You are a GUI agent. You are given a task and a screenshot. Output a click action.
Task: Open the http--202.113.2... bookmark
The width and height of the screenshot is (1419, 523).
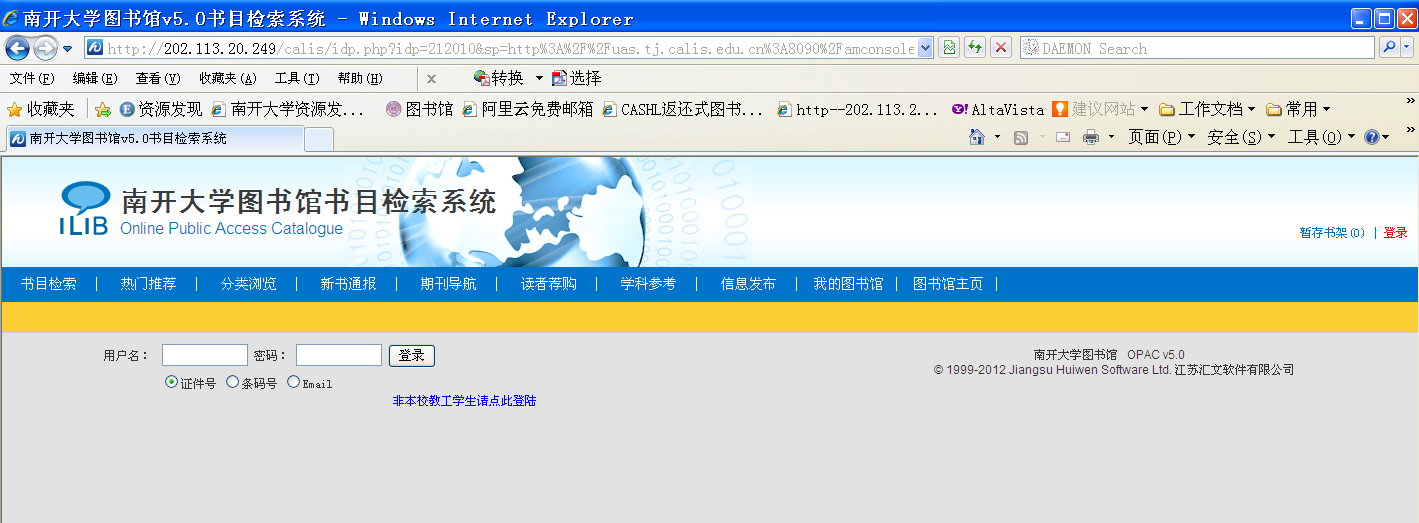click(858, 109)
